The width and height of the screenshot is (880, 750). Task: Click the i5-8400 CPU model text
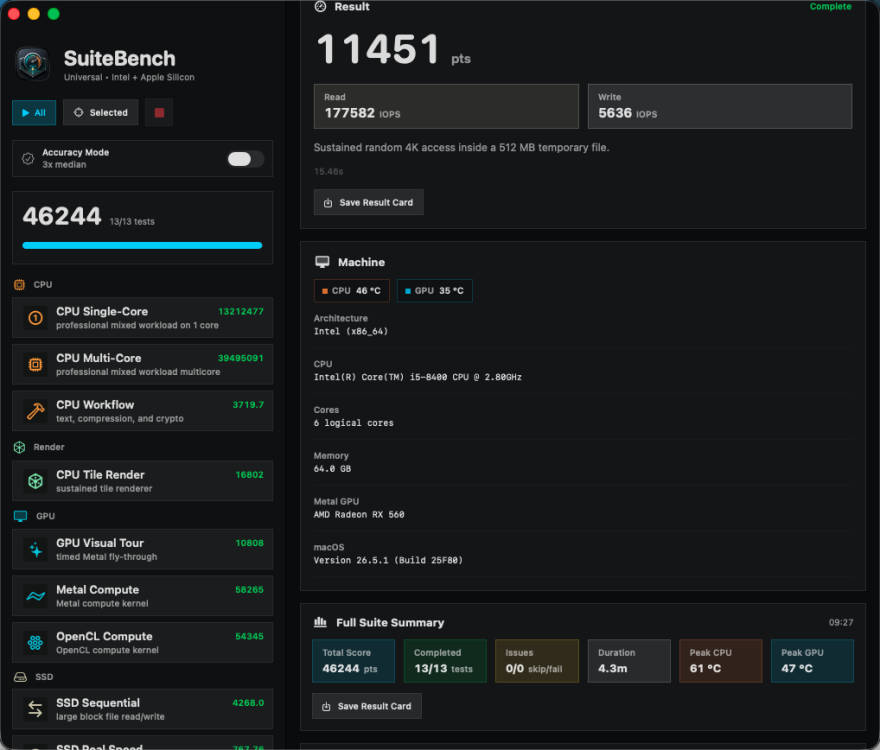click(418, 377)
